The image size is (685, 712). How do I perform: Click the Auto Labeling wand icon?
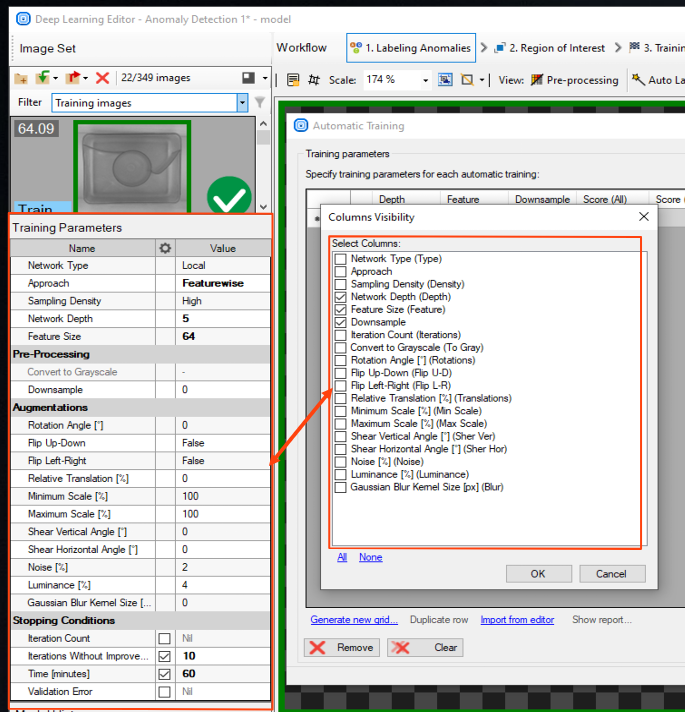(x=638, y=79)
